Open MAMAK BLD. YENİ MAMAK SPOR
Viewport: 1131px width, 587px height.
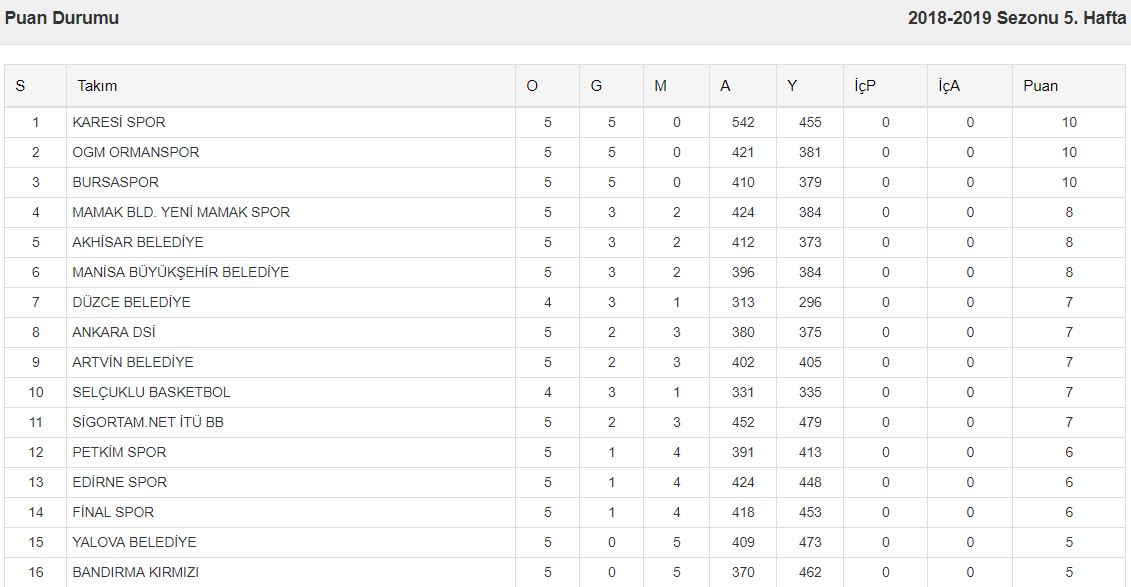click(x=181, y=212)
